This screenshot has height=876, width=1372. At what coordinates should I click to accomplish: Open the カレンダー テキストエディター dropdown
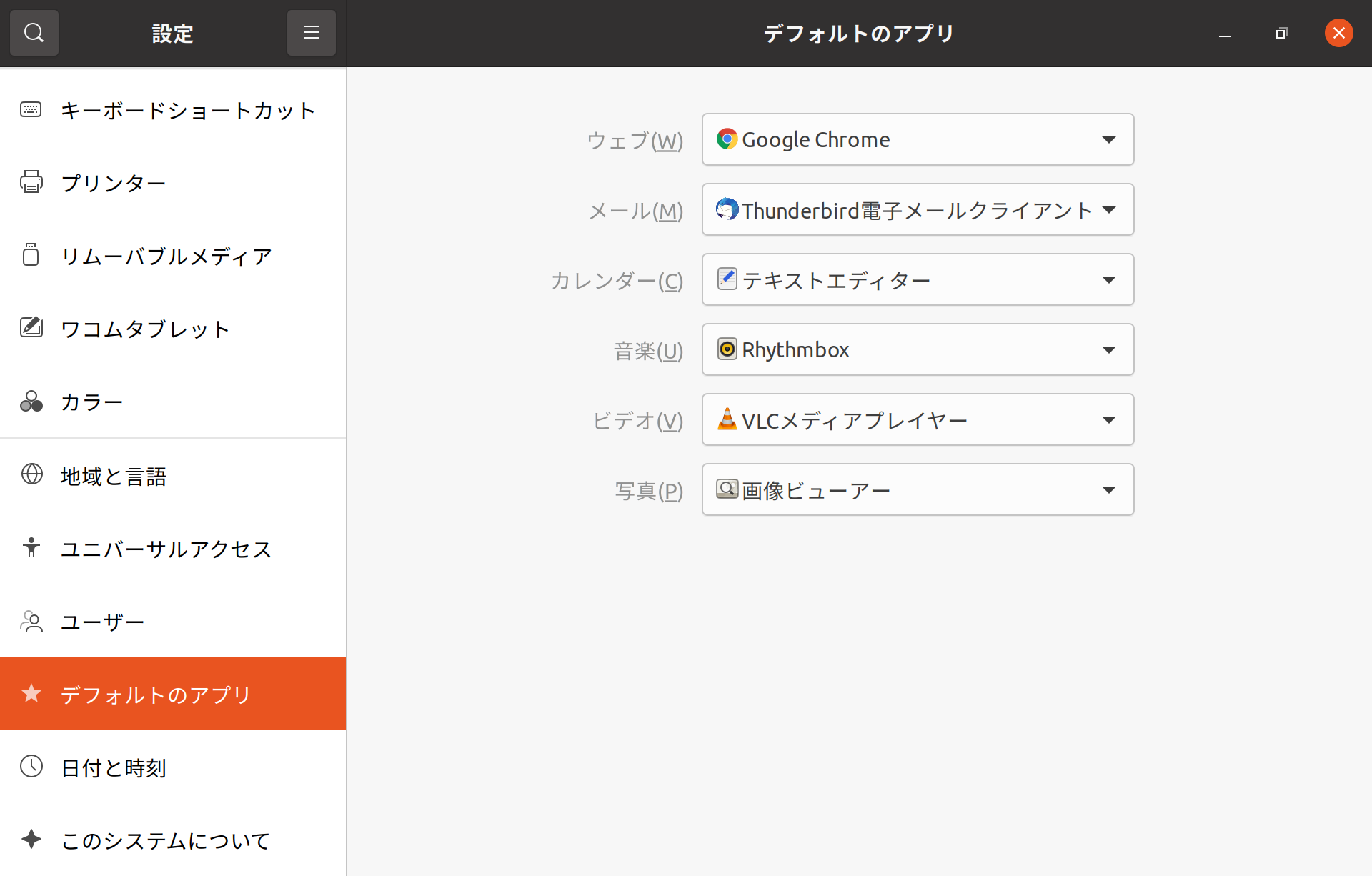(x=918, y=279)
